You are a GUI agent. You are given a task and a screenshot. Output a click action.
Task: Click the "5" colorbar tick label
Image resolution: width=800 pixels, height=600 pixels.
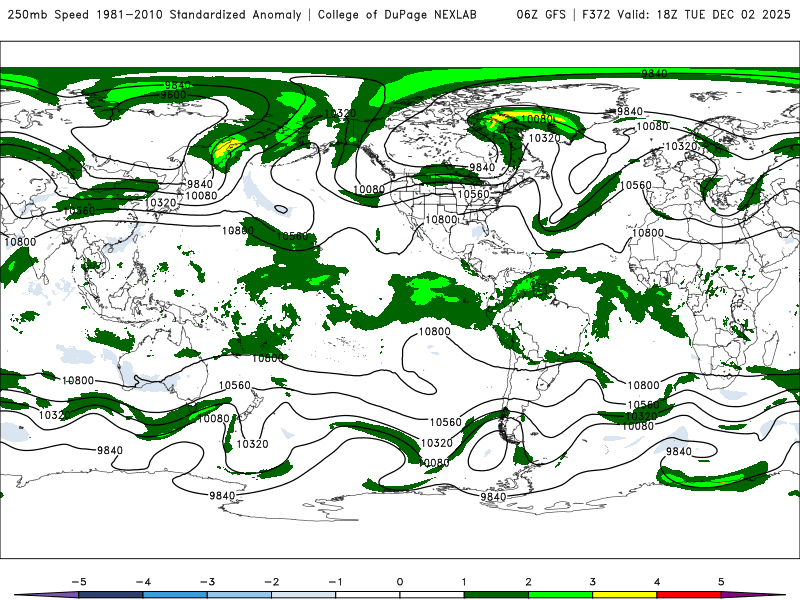(x=721, y=582)
